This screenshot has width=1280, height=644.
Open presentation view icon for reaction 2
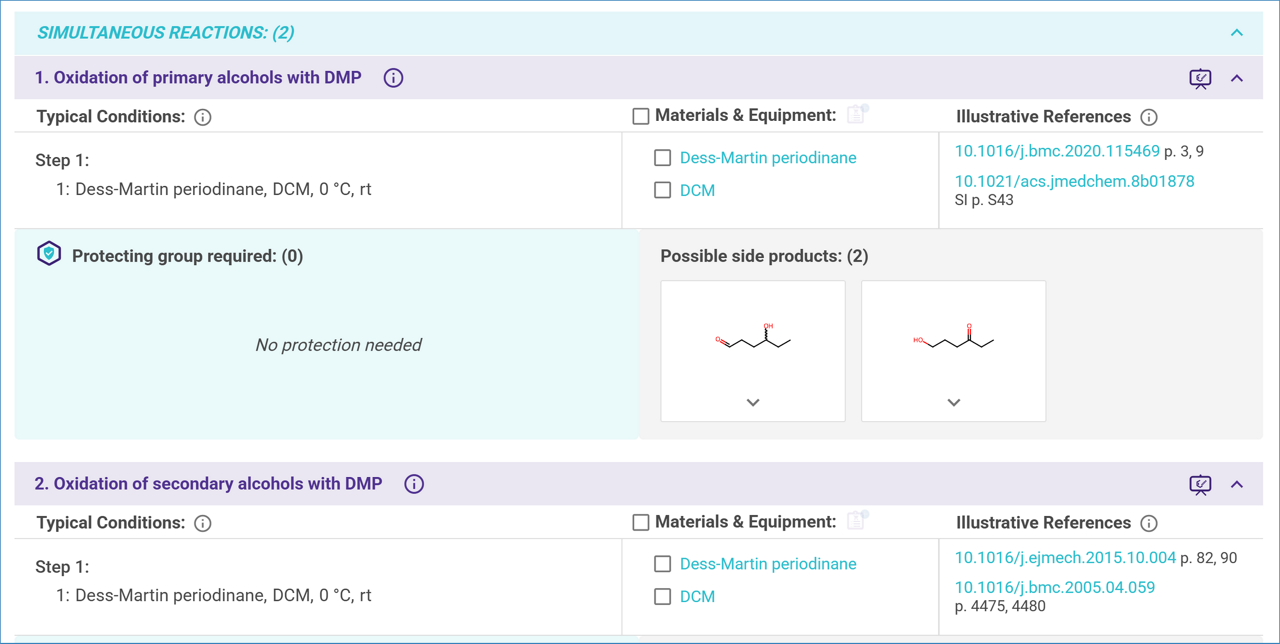click(1200, 485)
